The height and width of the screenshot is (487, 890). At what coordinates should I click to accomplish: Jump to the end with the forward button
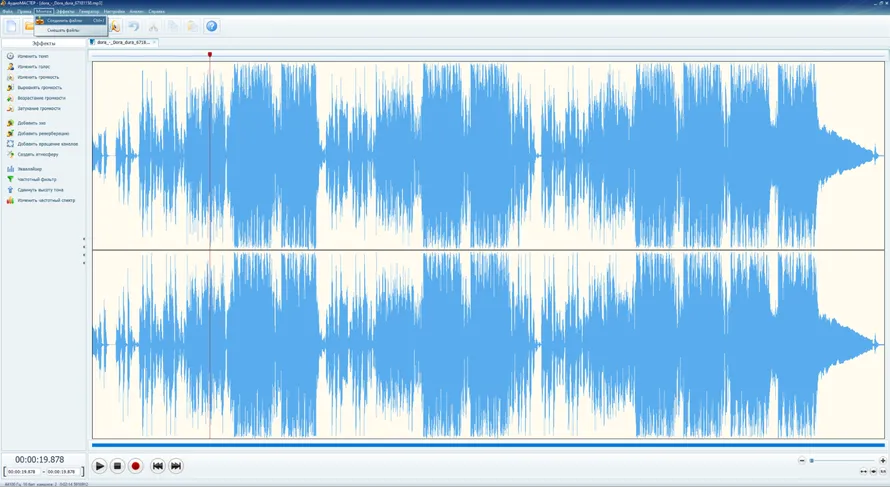[x=176, y=466]
